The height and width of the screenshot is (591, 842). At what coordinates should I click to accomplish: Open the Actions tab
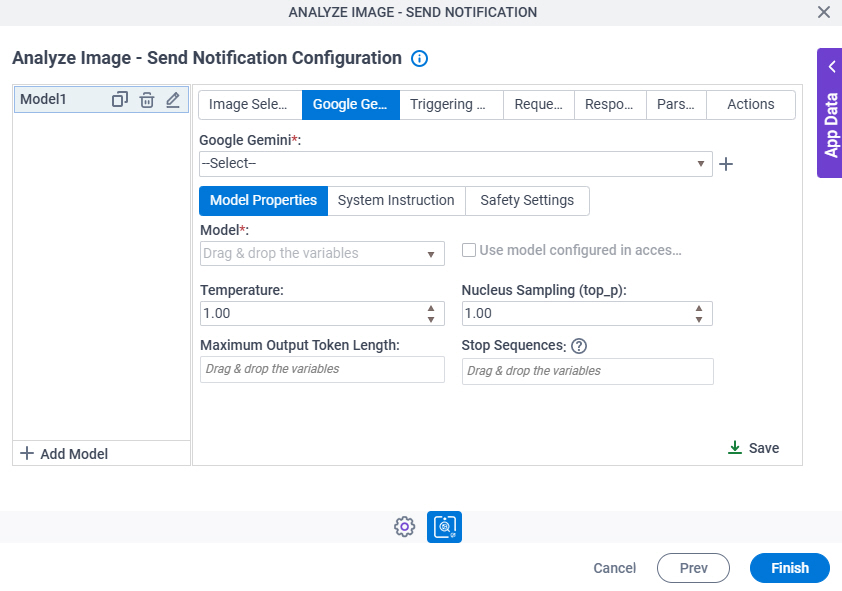point(751,105)
